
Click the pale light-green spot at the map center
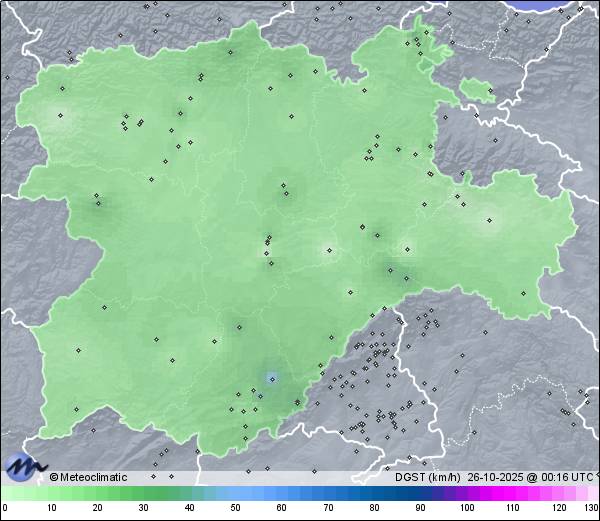click(x=327, y=250)
